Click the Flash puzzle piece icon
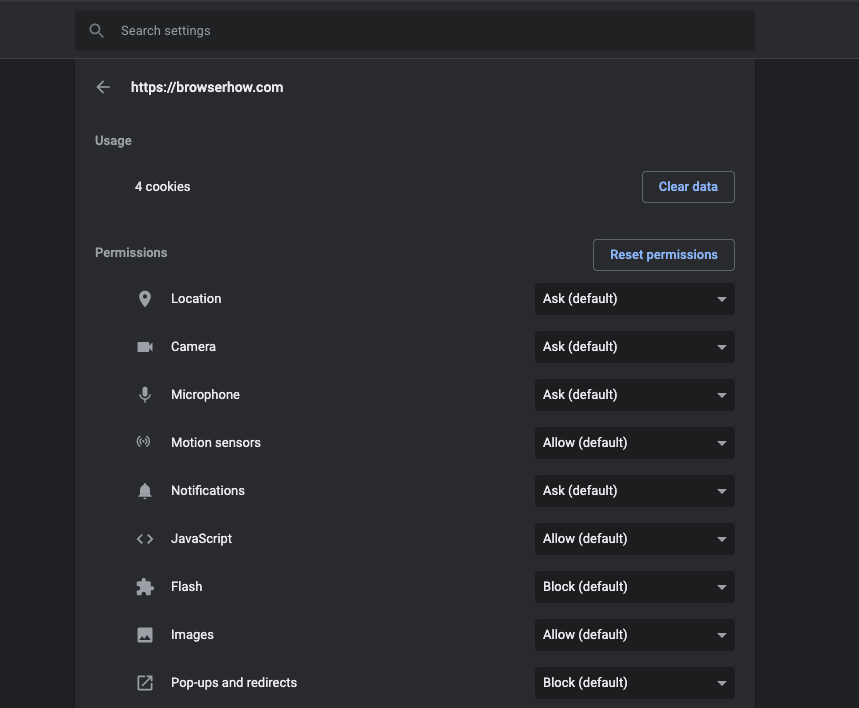This screenshot has height=708, width=859. [x=145, y=587]
